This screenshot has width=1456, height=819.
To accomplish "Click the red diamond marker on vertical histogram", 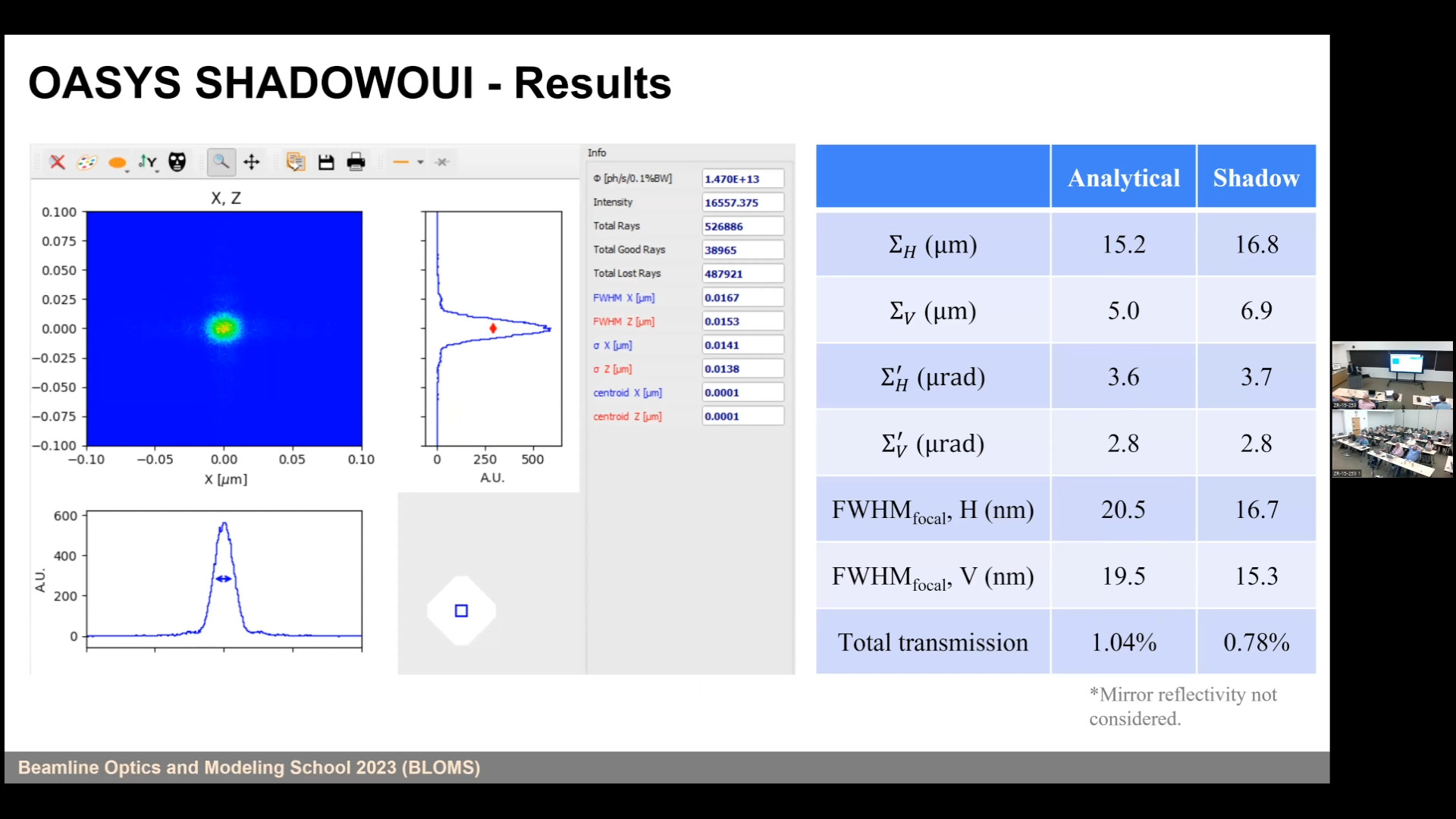I will click(493, 328).
